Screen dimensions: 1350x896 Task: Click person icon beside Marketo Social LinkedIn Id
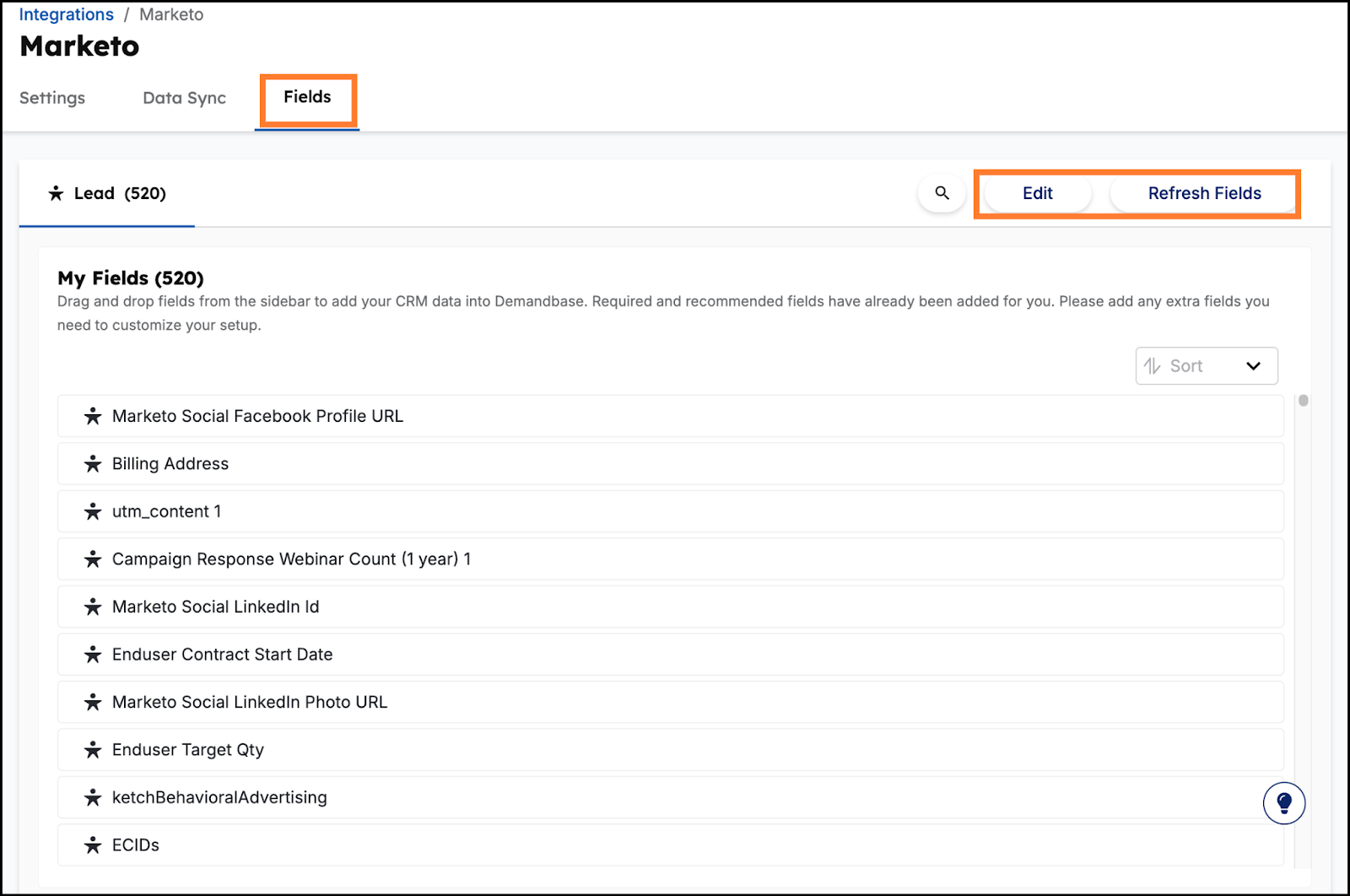pyautogui.click(x=93, y=607)
